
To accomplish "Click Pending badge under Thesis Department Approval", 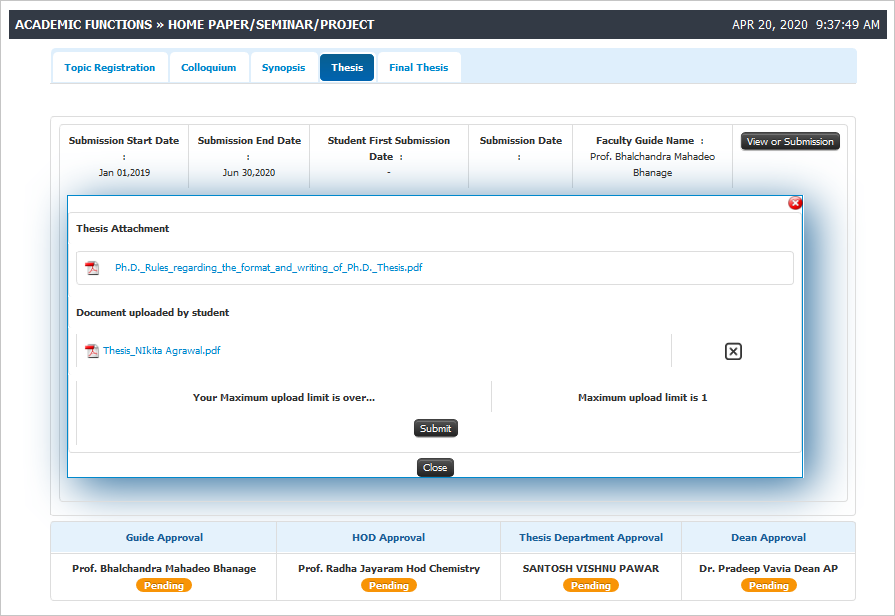I will [x=591, y=585].
